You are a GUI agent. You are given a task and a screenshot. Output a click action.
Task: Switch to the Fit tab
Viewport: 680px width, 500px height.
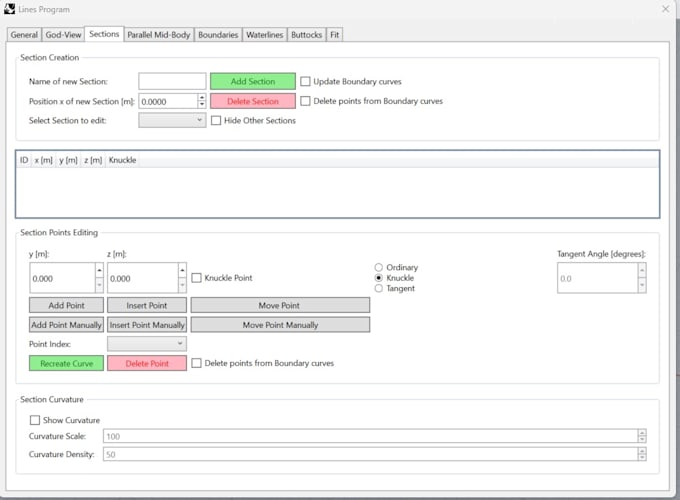coord(334,35)
